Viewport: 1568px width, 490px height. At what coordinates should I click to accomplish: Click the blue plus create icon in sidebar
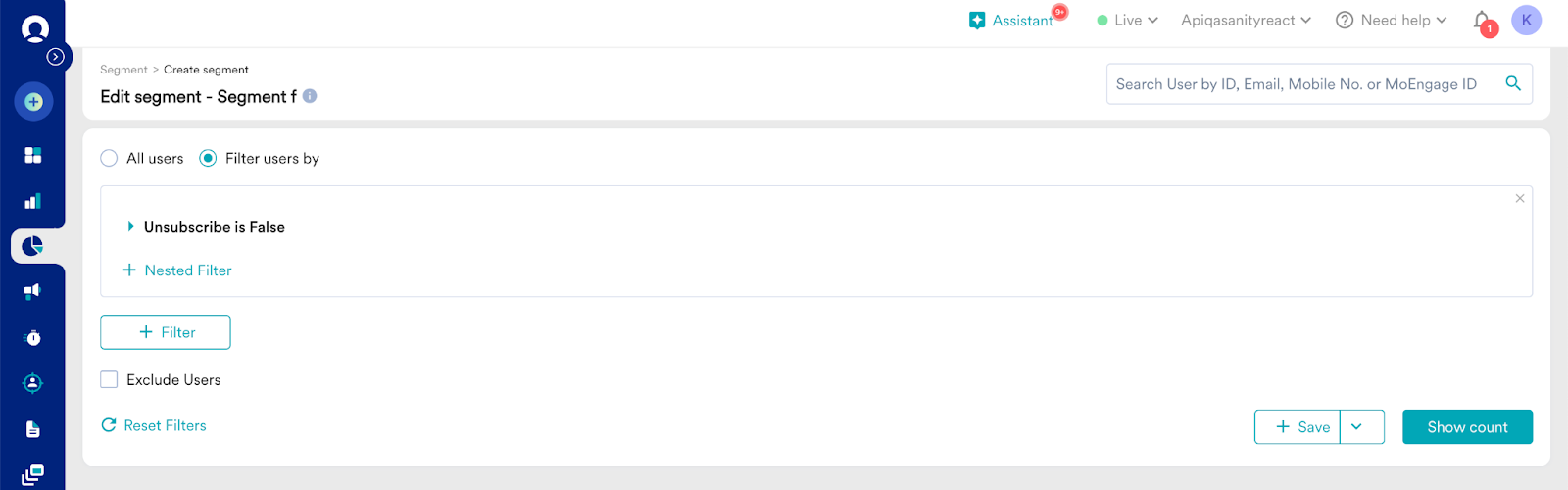click(33, 102)
